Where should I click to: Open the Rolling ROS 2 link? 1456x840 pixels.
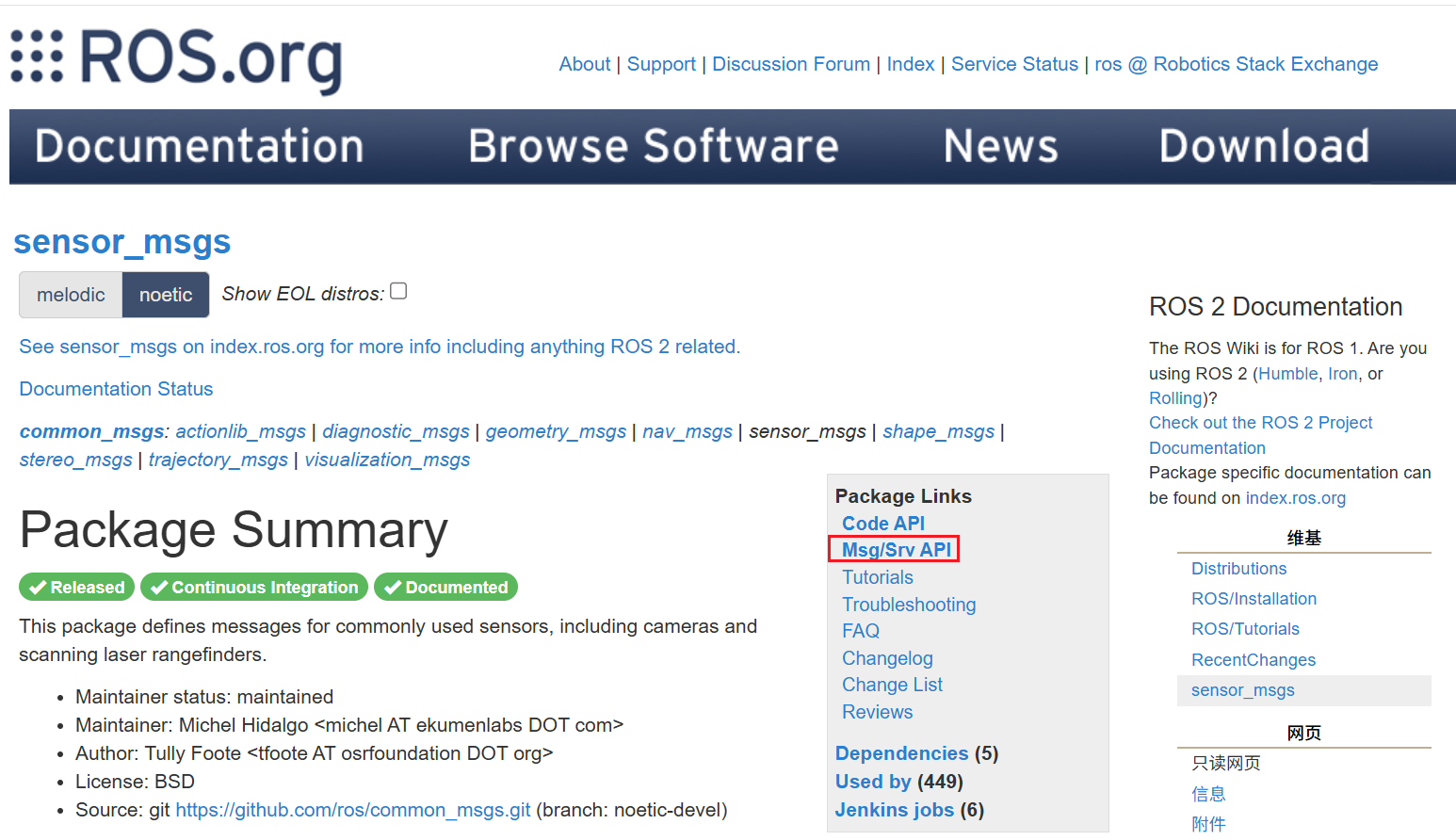1175,398
